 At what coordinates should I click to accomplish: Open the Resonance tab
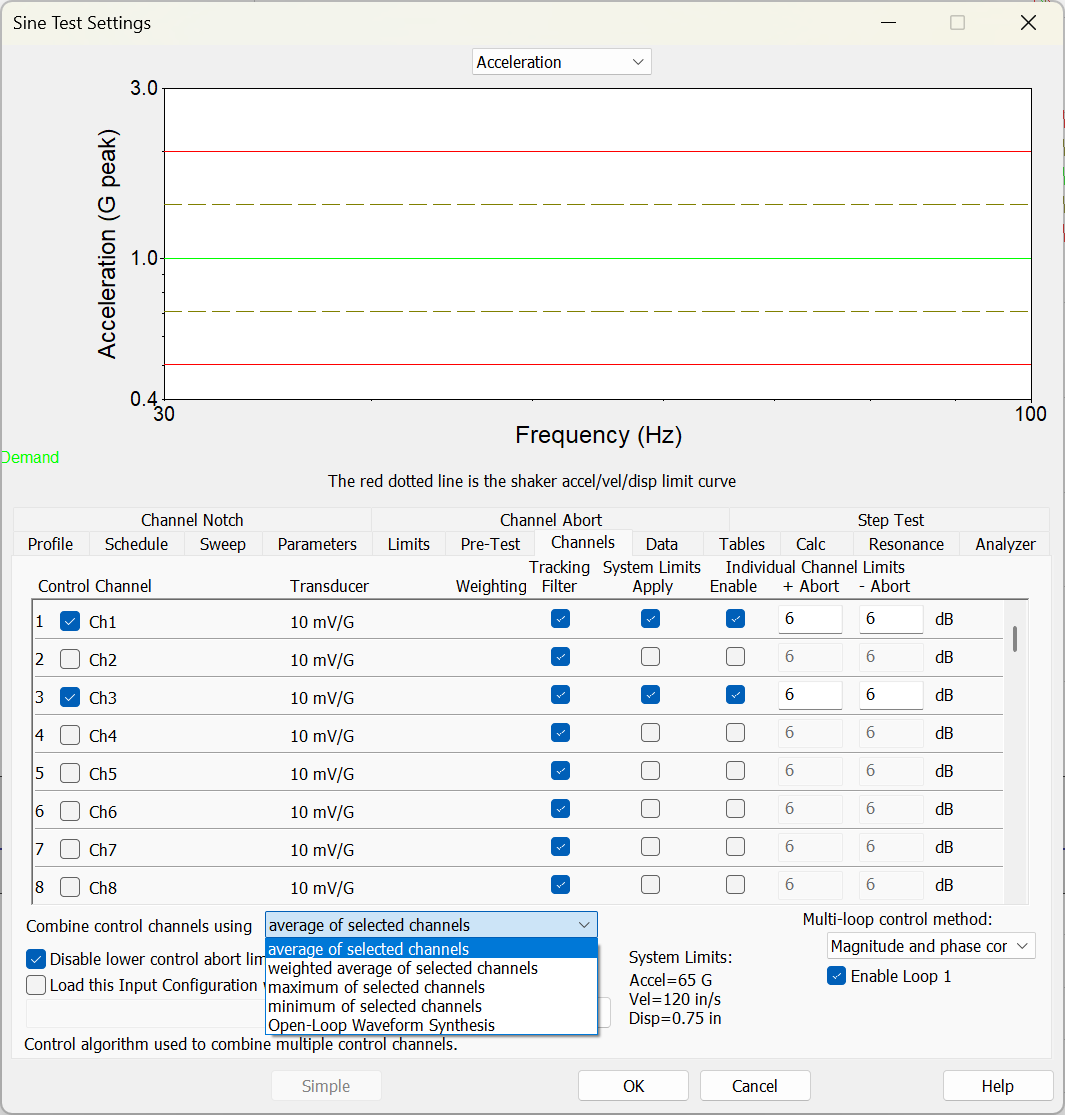pos(904,544)
